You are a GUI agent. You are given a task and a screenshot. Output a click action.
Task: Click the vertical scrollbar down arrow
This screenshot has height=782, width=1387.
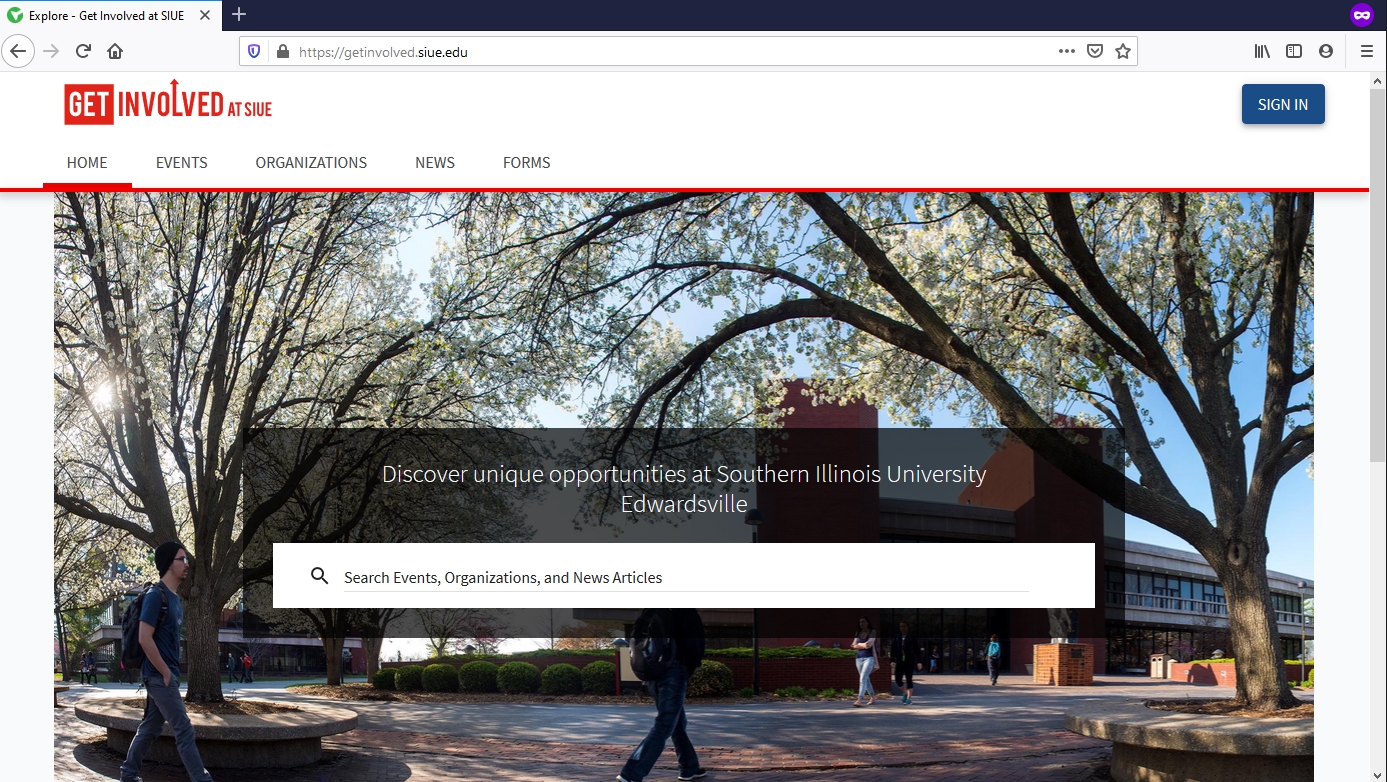(x=1378, y=775)
